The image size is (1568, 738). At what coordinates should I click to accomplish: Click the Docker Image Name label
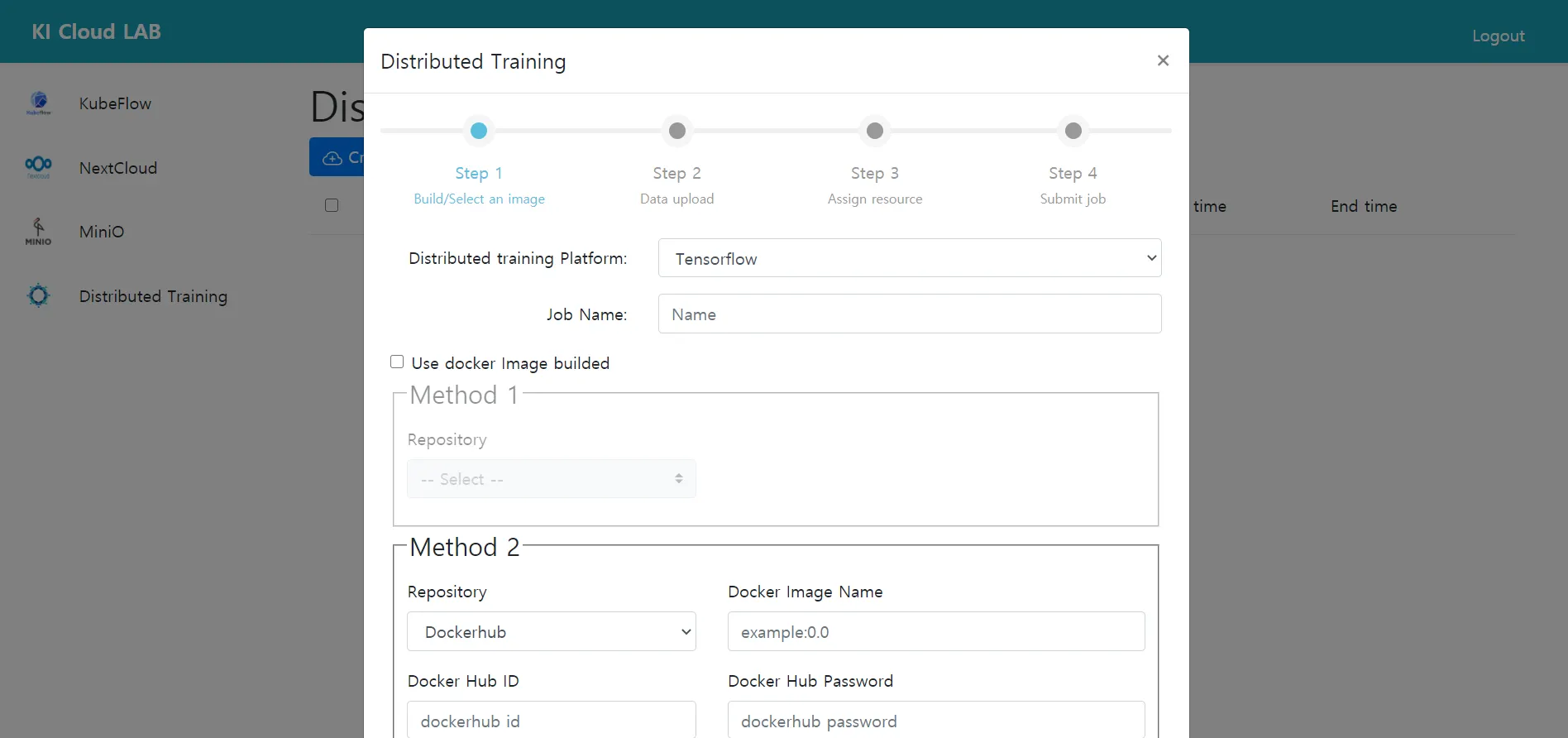(x=806, y=592)
